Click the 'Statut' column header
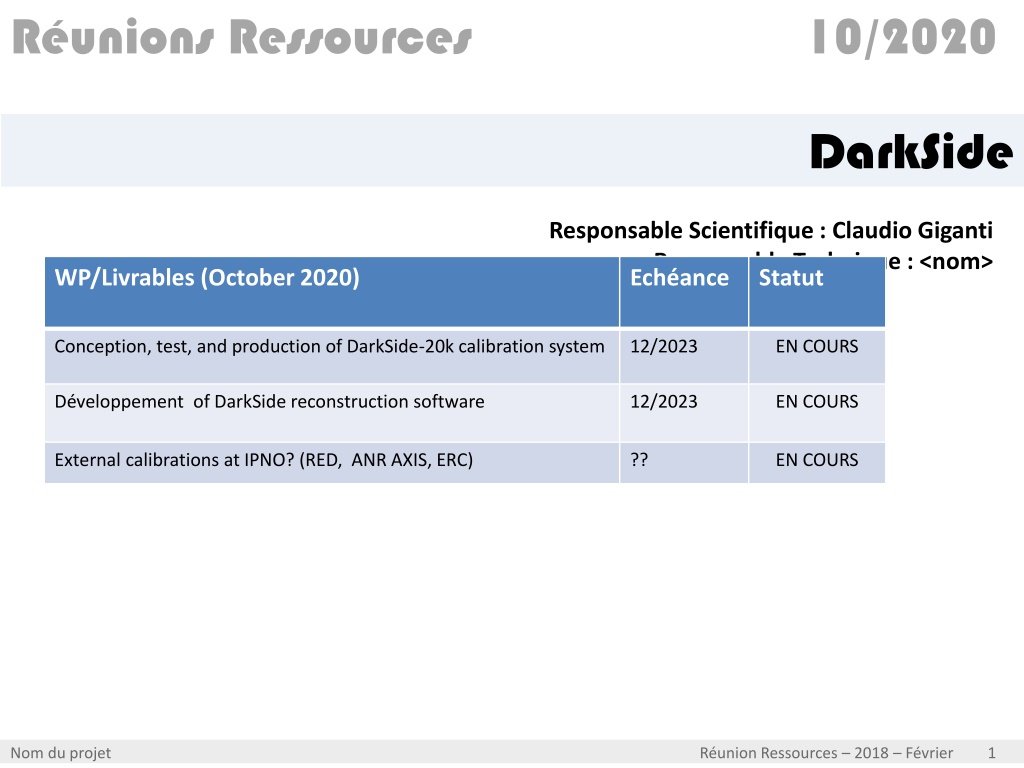This screenshot has width=1024, height=768. pos(817,291)
